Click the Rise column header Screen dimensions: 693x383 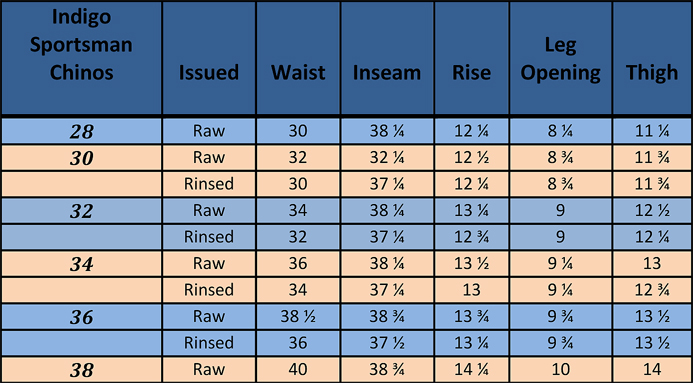[472, 58]
